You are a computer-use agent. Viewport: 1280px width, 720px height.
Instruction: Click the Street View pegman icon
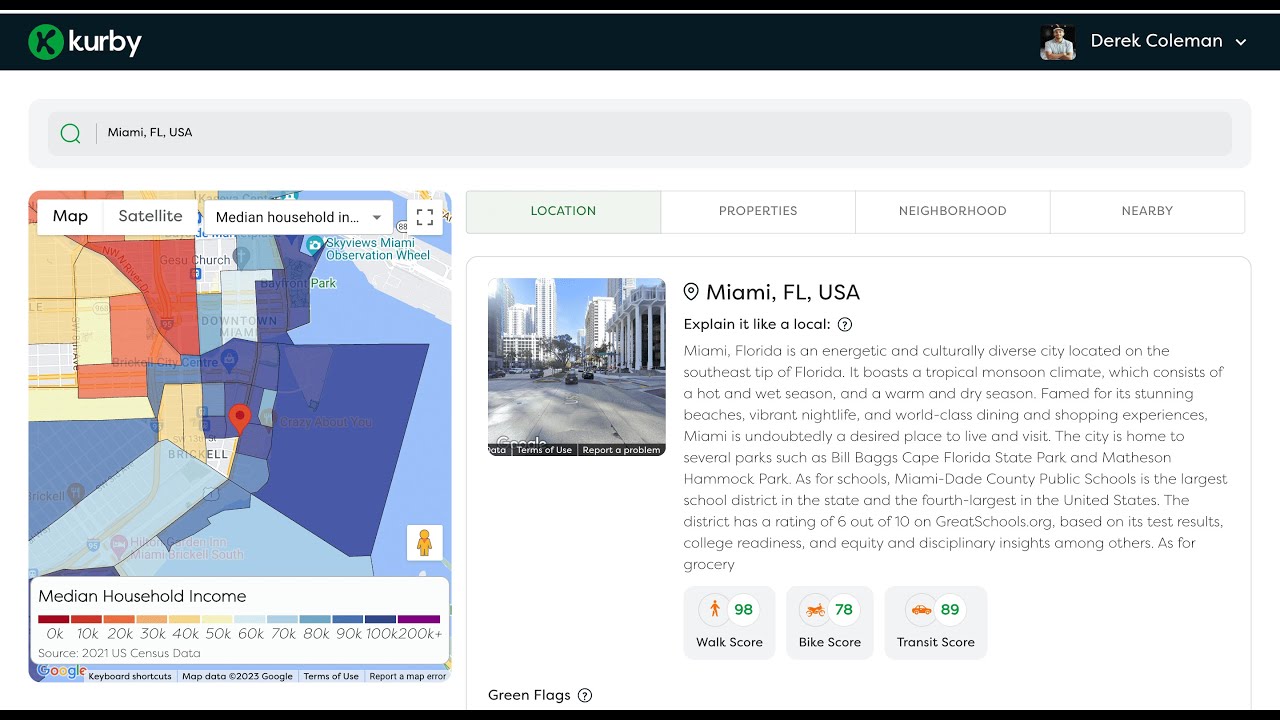tap(424, 543)
